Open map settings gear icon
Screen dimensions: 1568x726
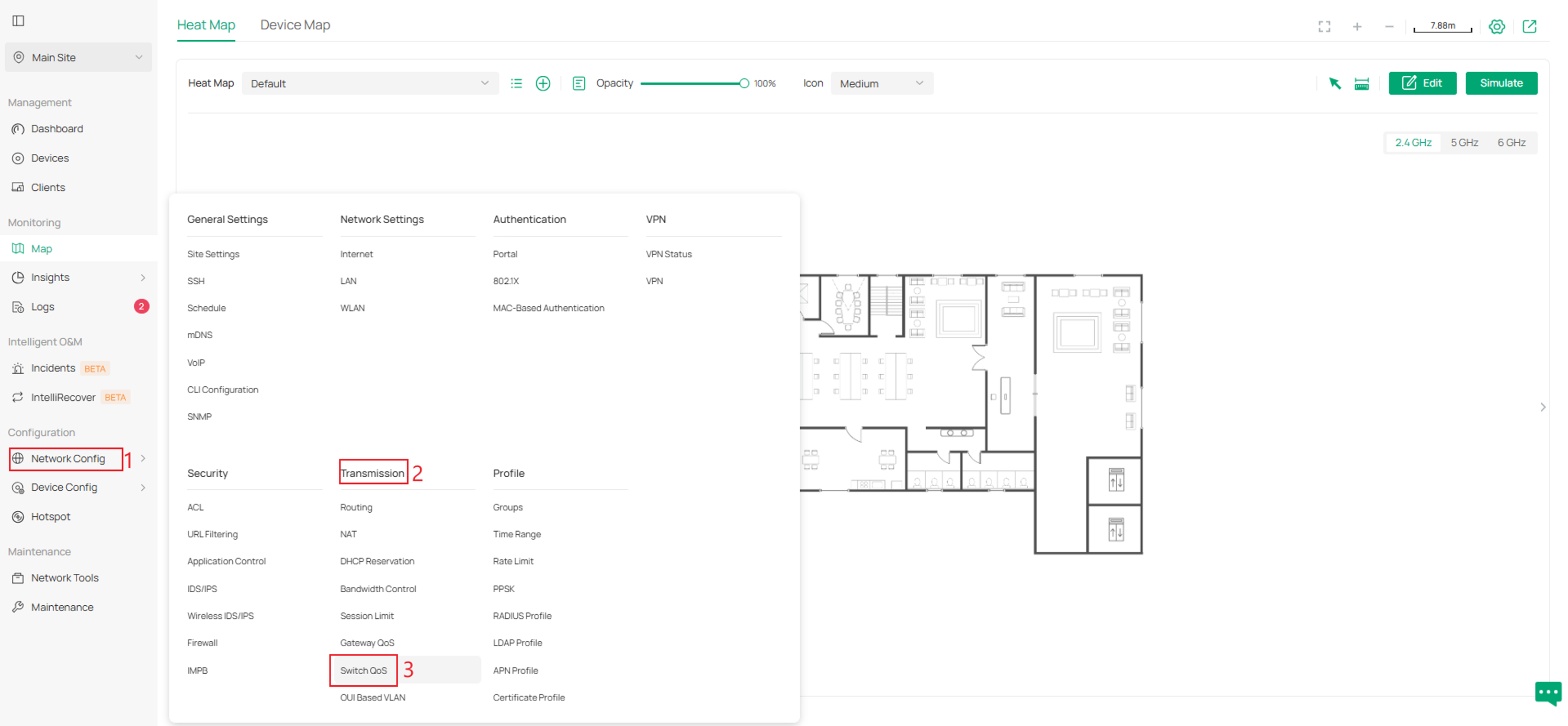pyautogui.click(x=1497, y=26)
